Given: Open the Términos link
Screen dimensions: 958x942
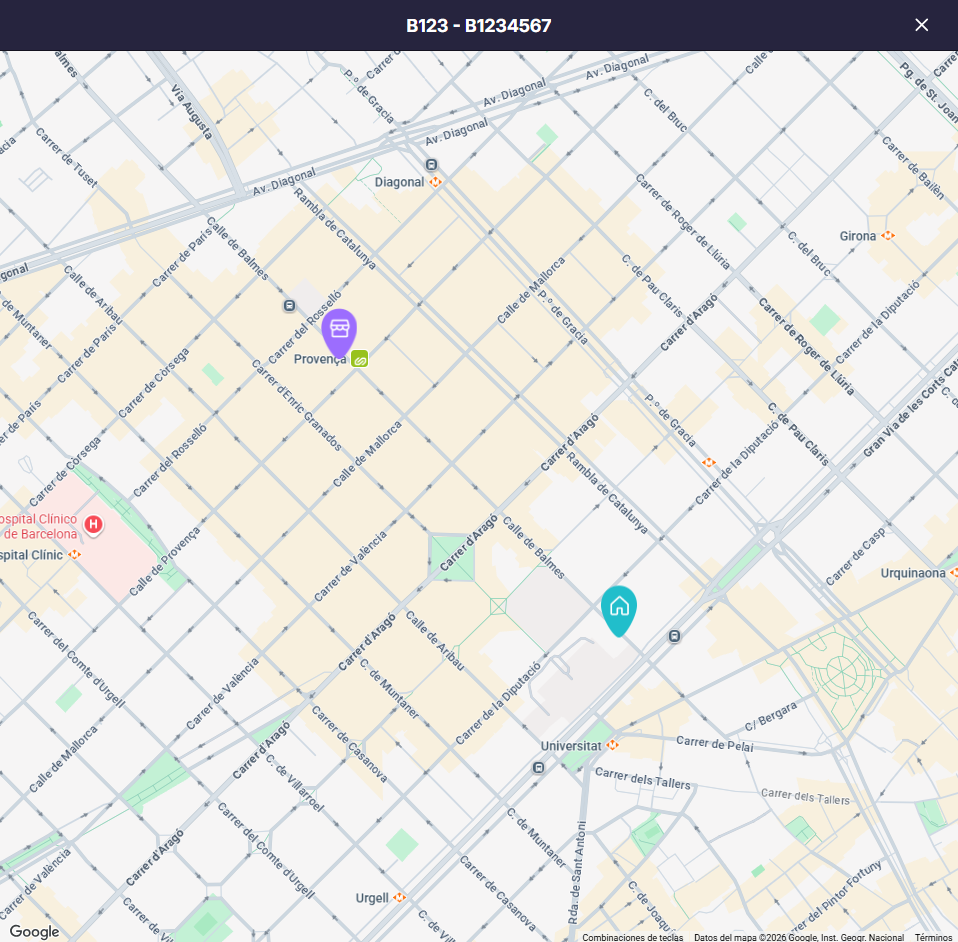Looking at the screenshot, I should click(x=933, y=937).
